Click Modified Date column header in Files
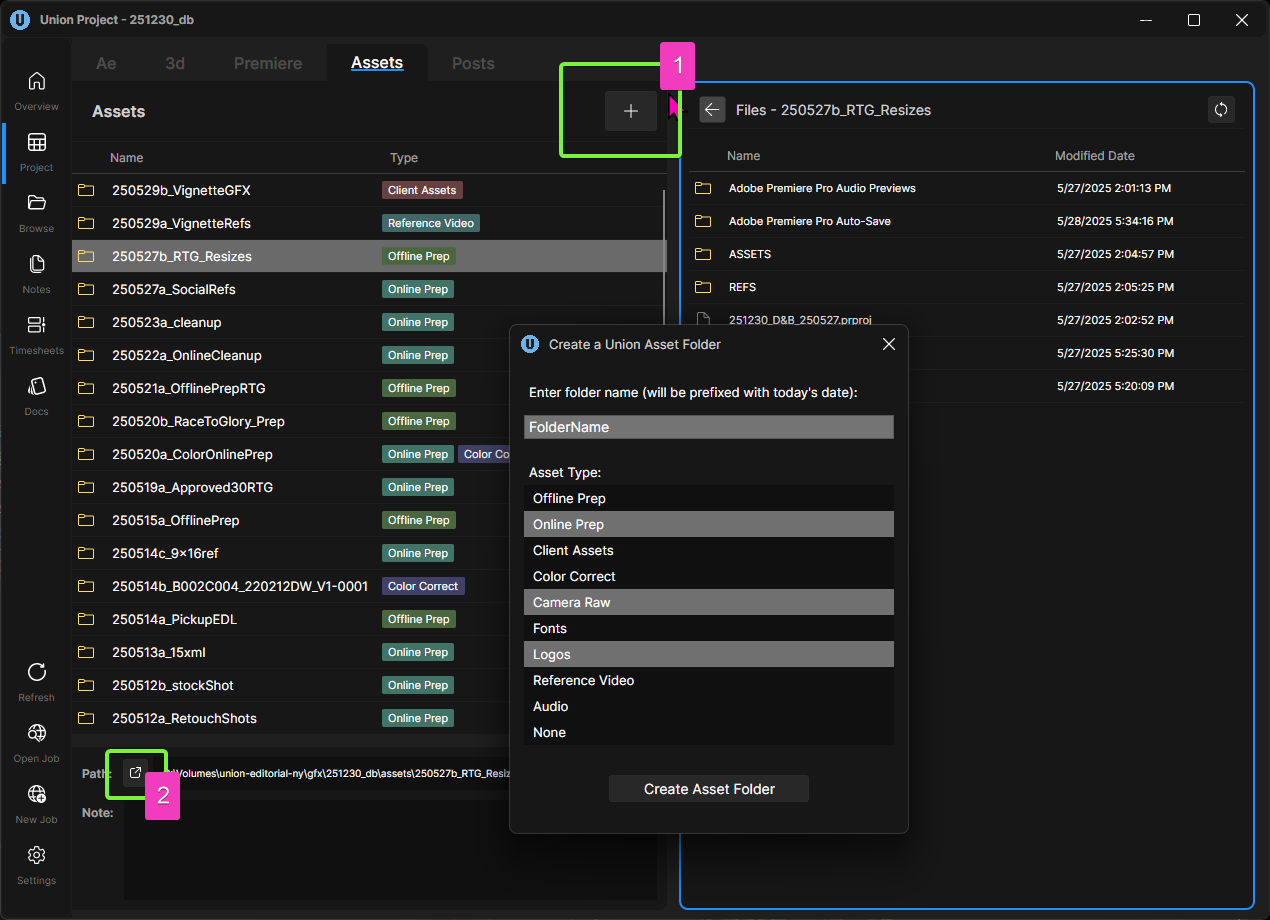The image size is (1270, 920). (x=1095, y=156)
